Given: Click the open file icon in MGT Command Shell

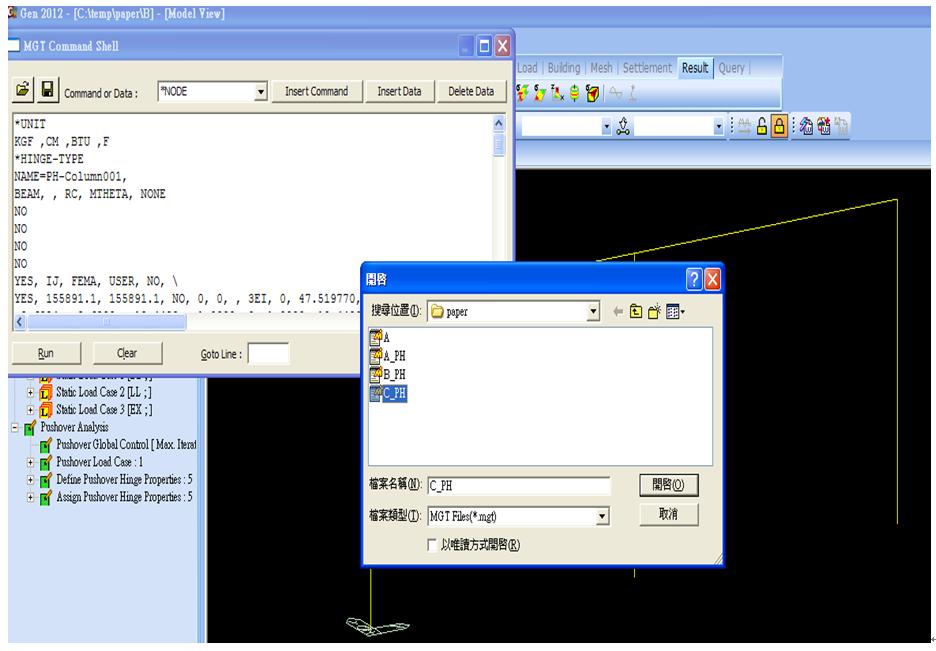Looking at the screenshot, I should click(x=23, y=90).
